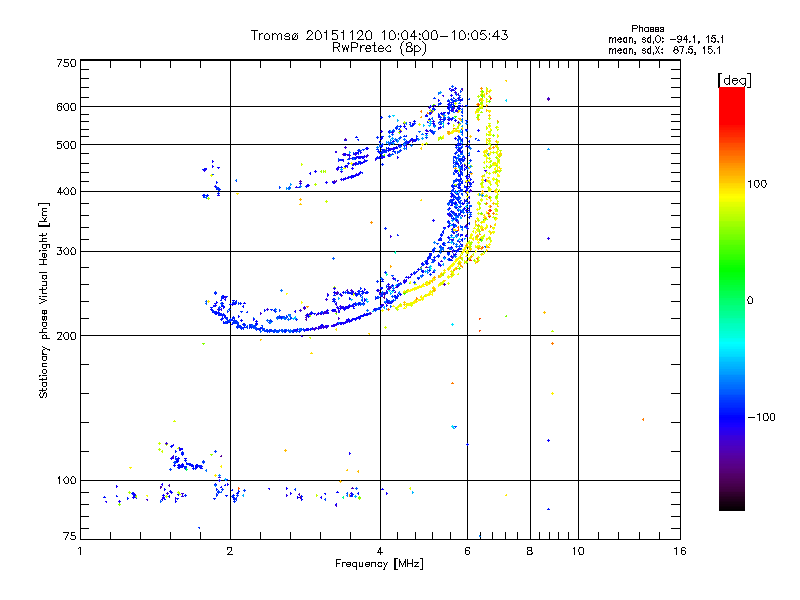
Task: Click the x-axis tick label '1'
Action: click(80, 551)
